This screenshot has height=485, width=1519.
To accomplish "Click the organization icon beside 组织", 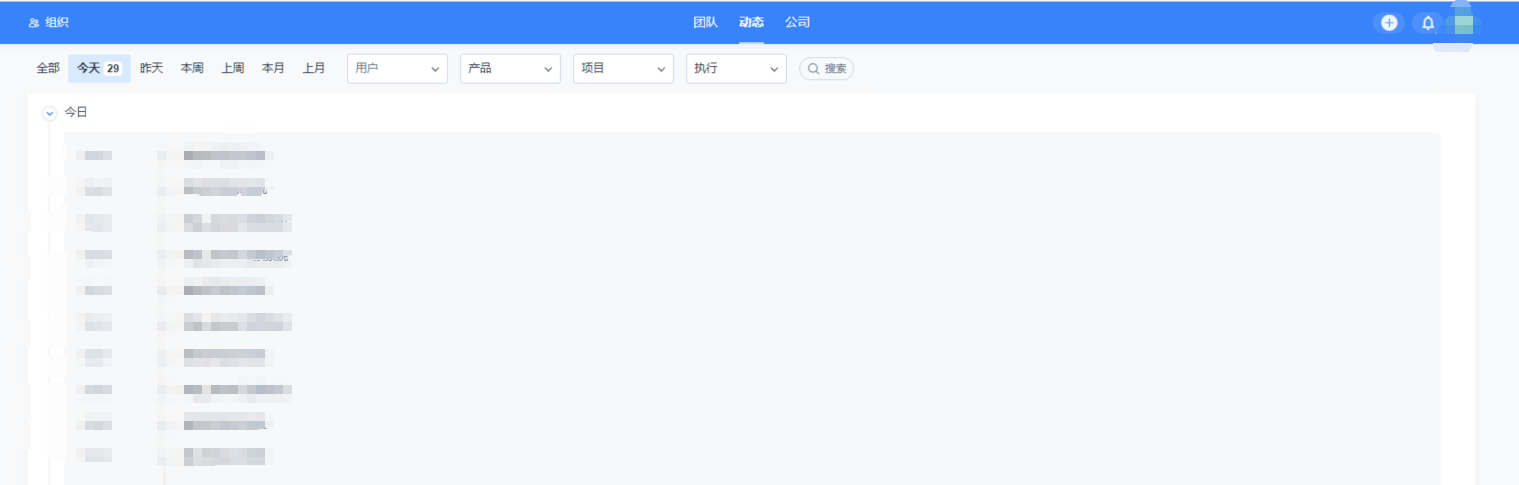I will pos(34,22).
